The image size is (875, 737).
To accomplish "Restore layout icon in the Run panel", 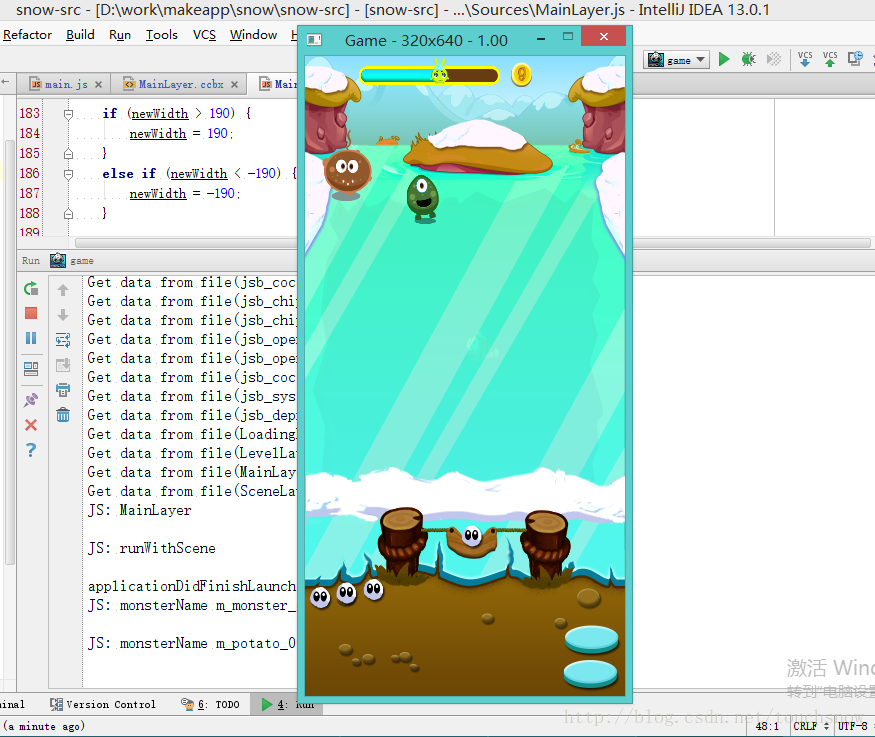I will (x=31, y=369).
